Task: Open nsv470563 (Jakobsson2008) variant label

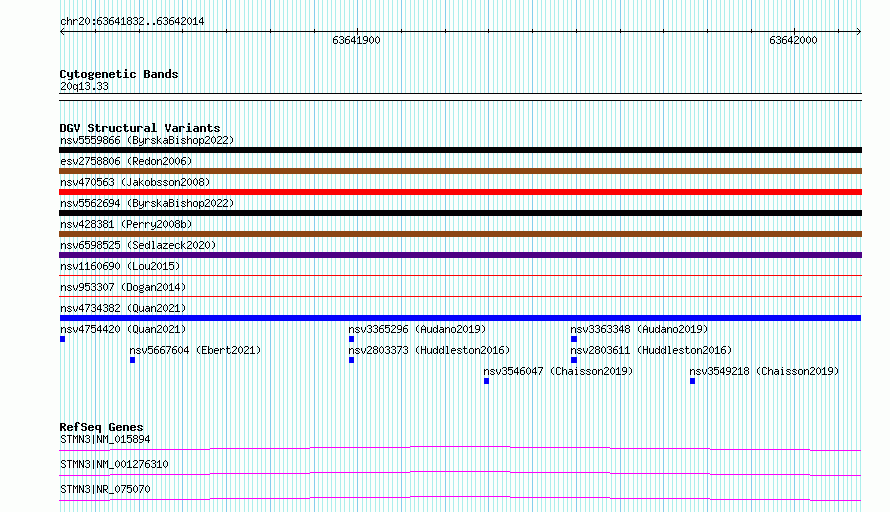Action: (x=135, y=182)
